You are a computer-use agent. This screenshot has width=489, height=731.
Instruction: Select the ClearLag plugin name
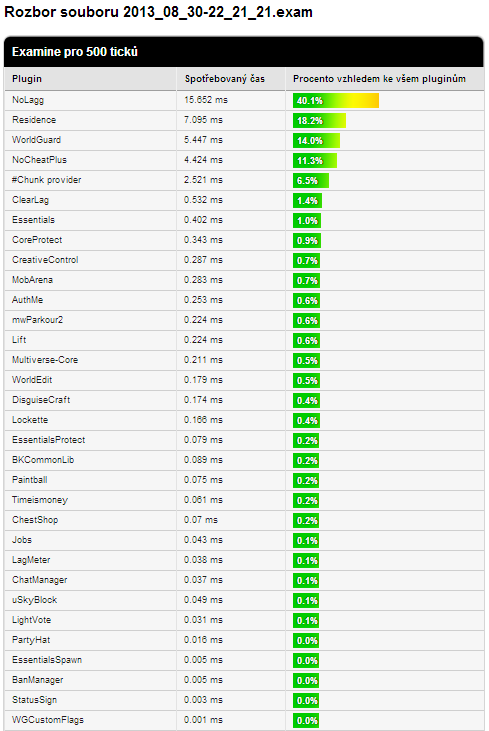pos(30,200)
